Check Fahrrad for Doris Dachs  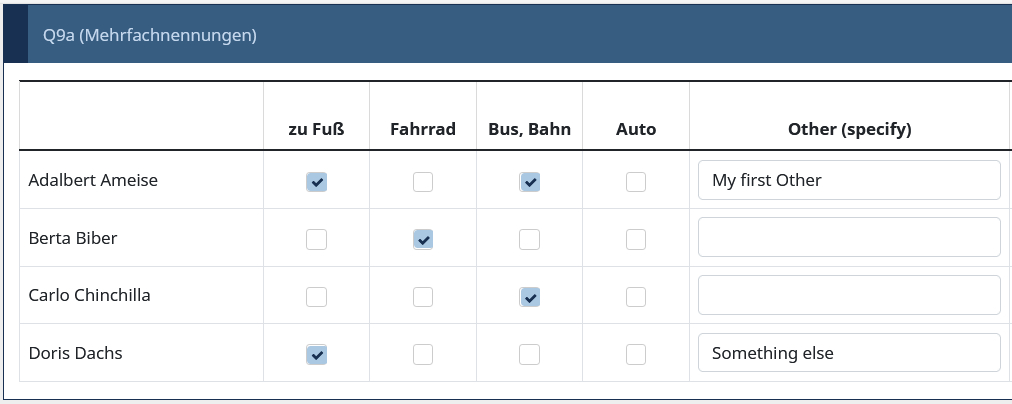[423, 354]
